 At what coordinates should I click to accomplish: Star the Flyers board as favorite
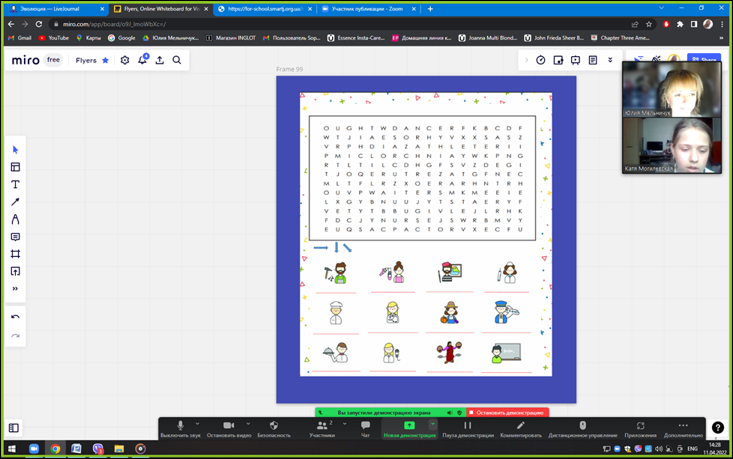coord(105,60)
